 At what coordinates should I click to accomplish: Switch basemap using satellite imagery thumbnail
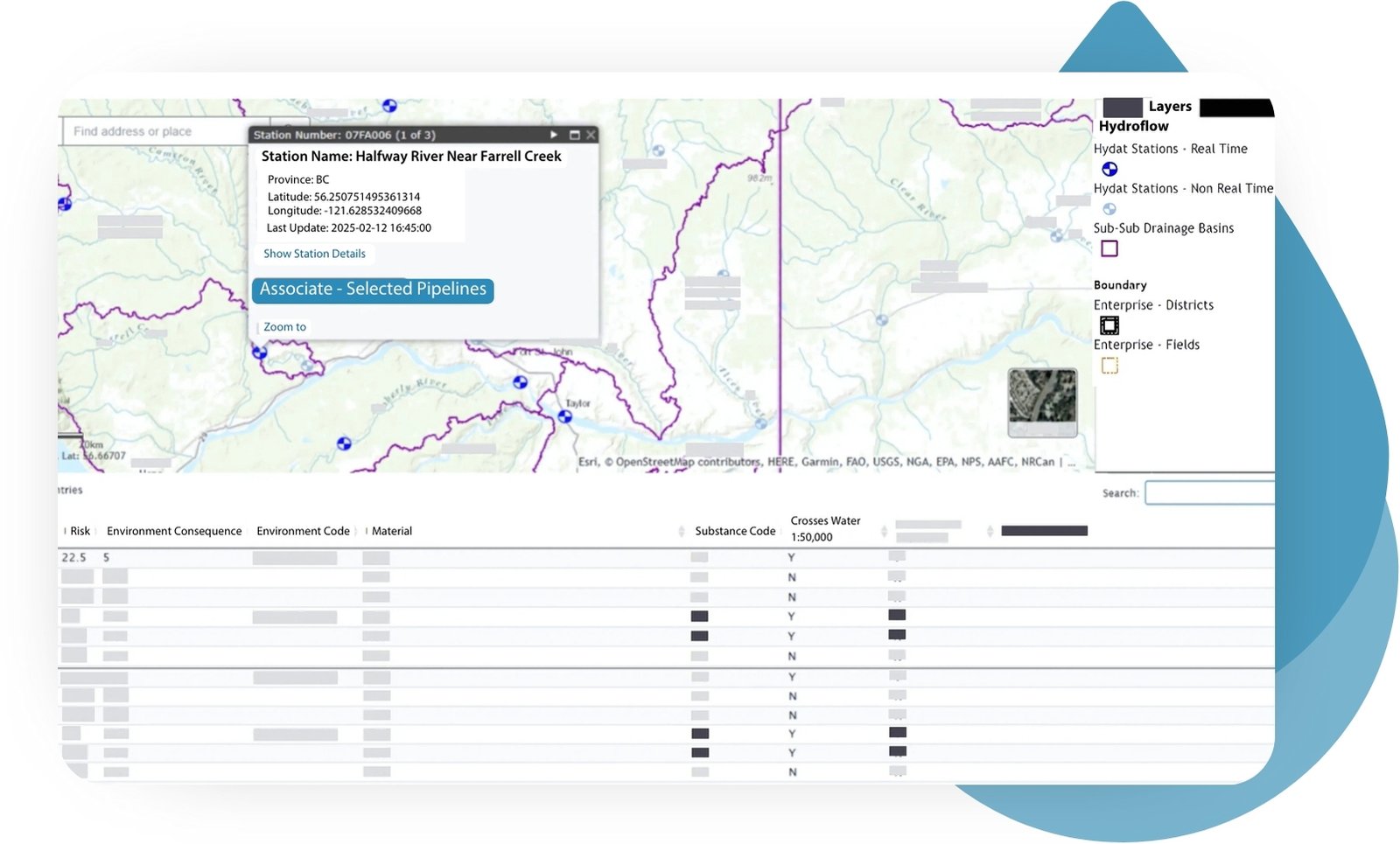[x=1042, y=402]
